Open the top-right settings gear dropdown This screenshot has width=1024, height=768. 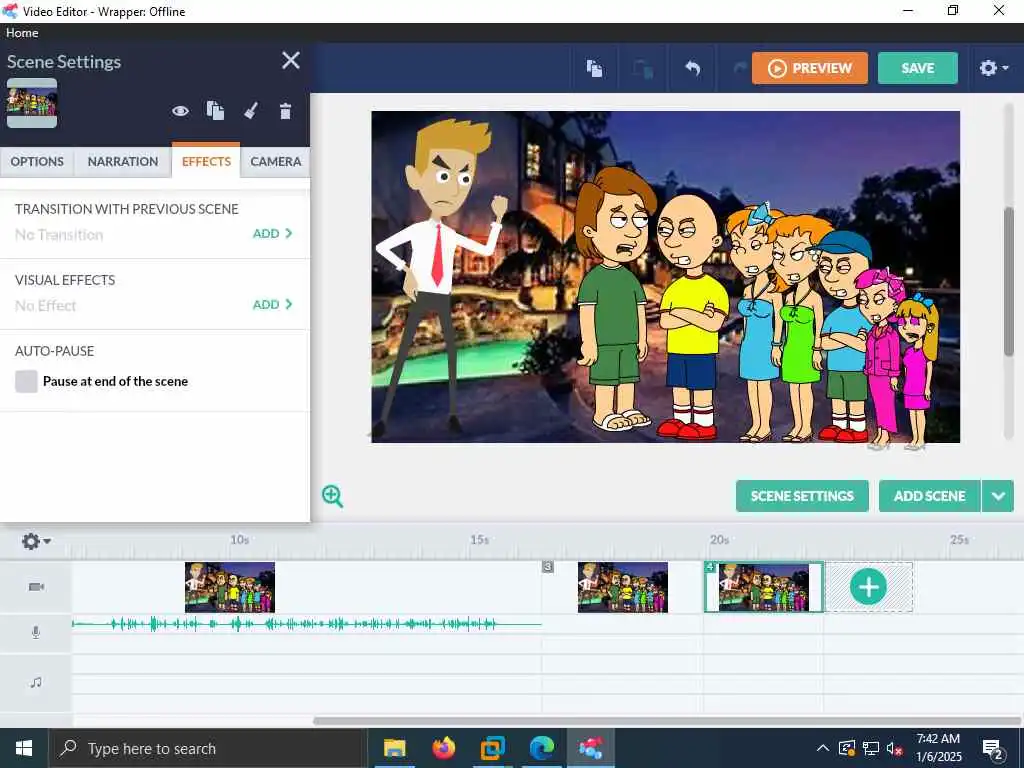(x=993, y=68)
